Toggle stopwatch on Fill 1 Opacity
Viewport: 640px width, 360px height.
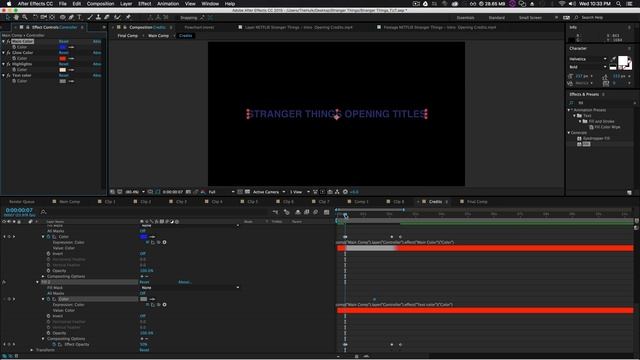49,271
